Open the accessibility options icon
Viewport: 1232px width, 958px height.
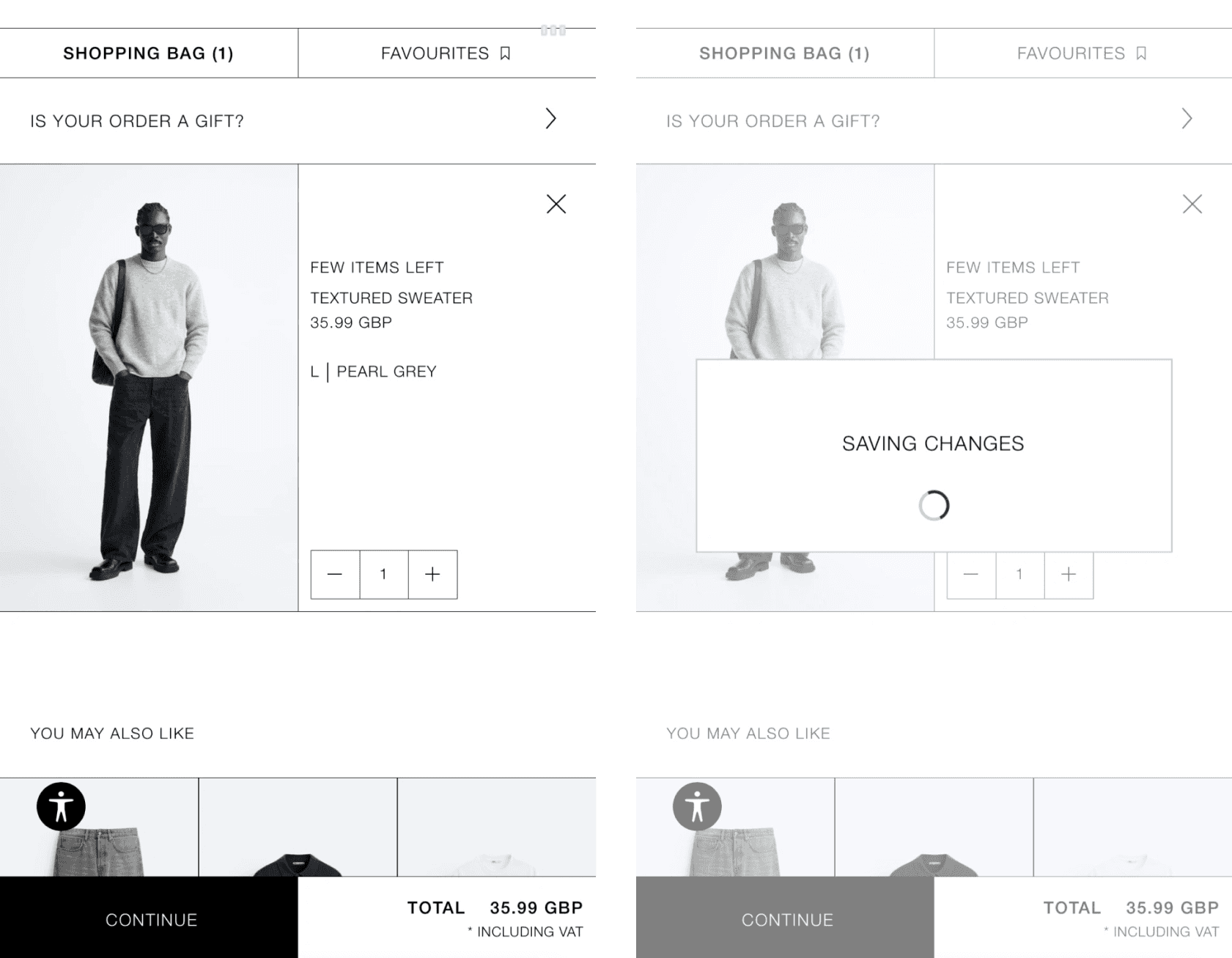point(61,806)
